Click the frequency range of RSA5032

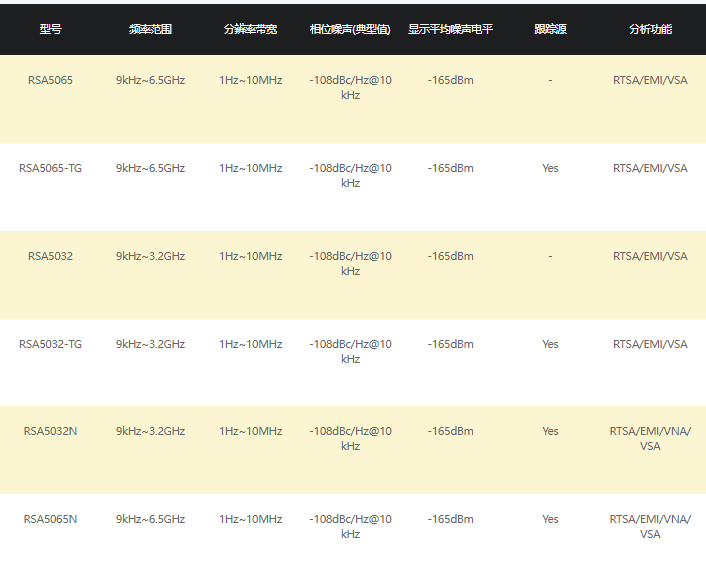(150, 256)
